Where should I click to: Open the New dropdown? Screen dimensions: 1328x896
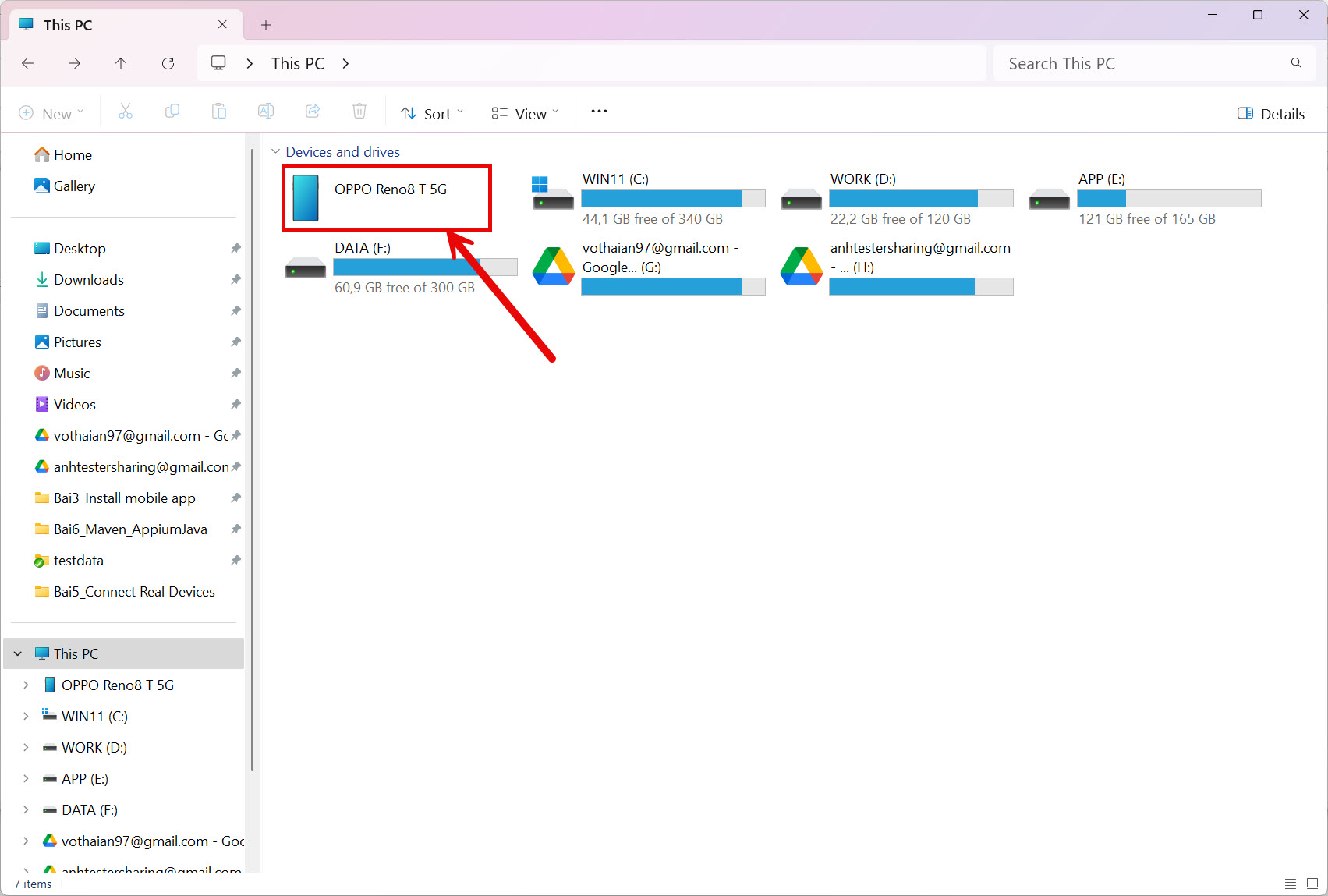pos(51,114)
